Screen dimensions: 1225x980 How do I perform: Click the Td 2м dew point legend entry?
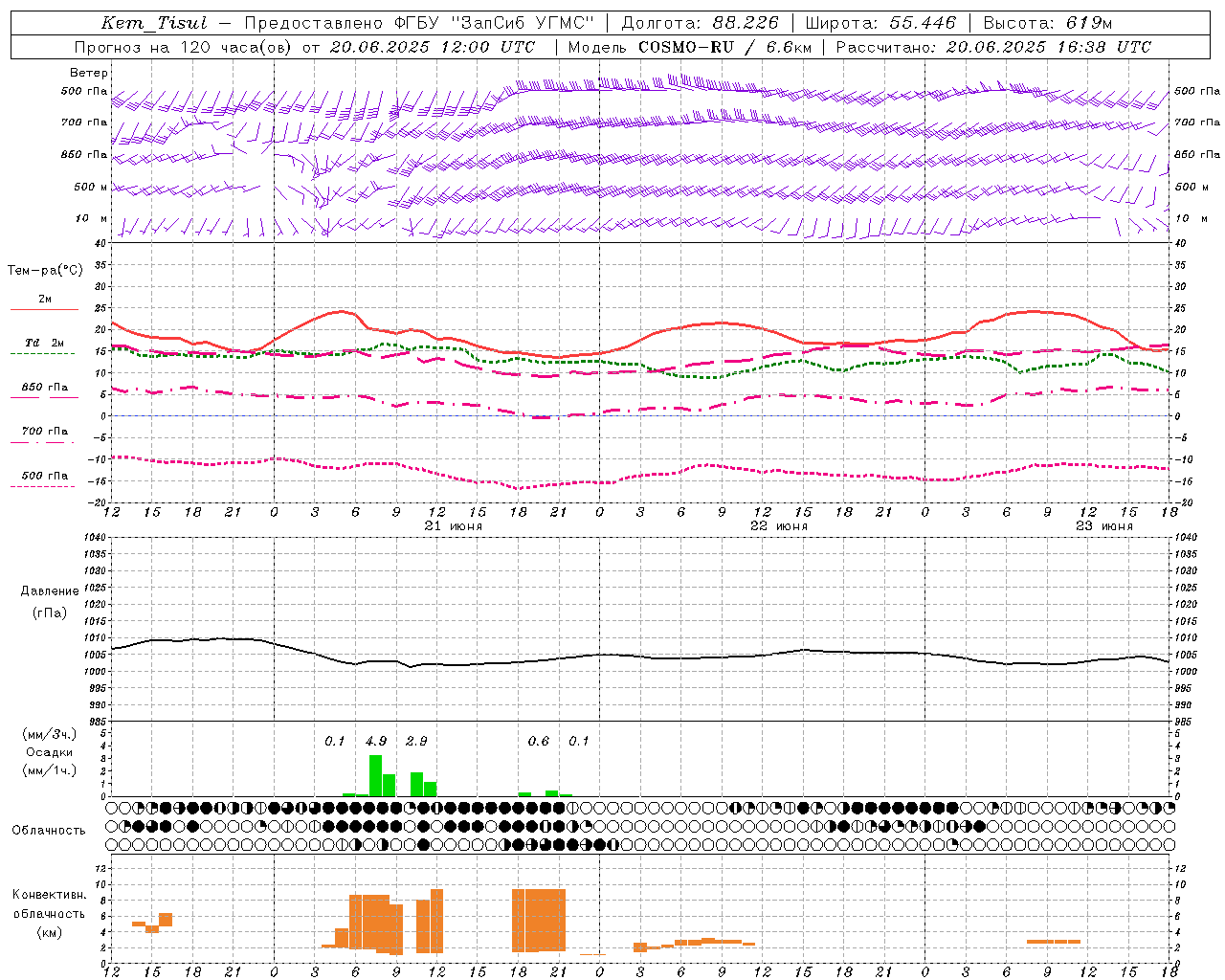click(45, 343)
